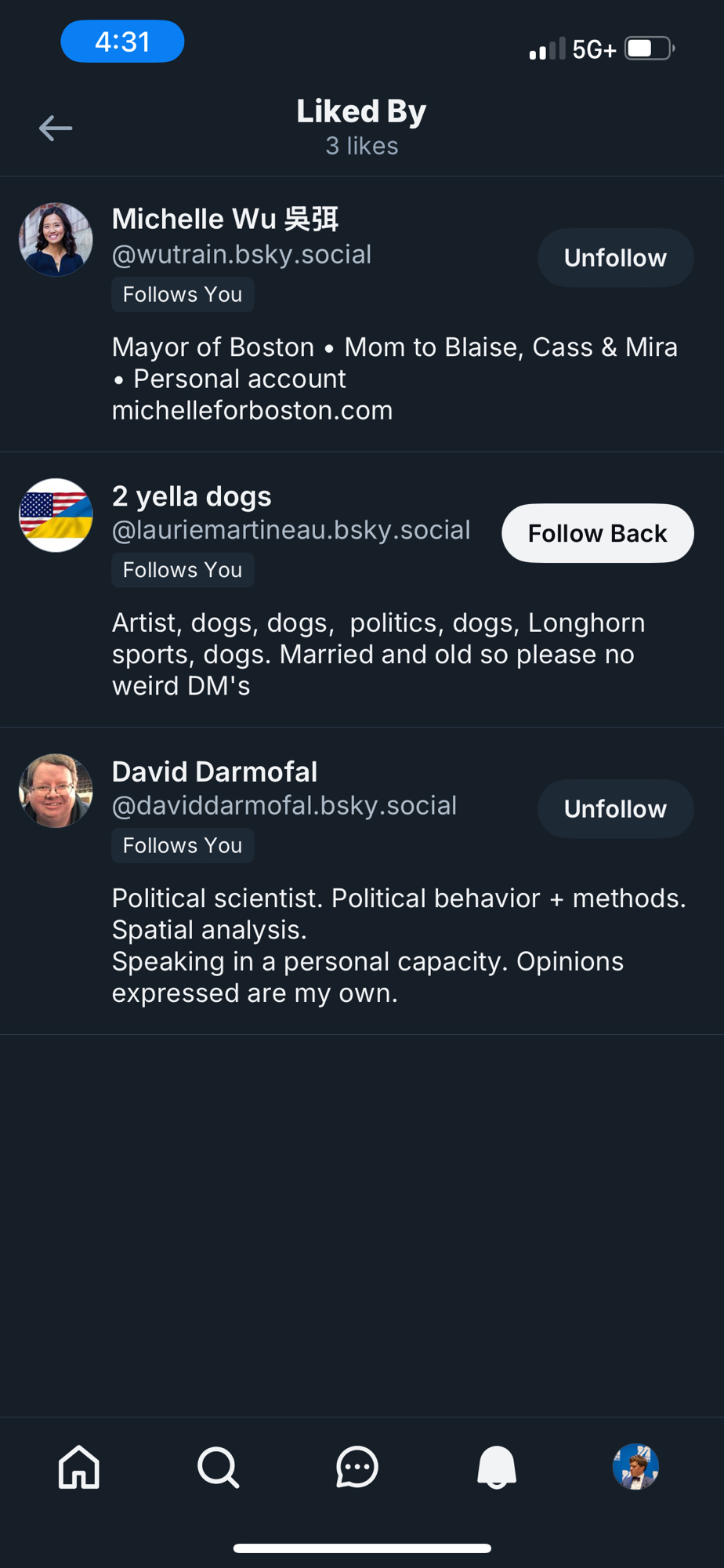Tap the battery status icon
Viewport: 724px width, 1568px height.
tap(649, 49)
